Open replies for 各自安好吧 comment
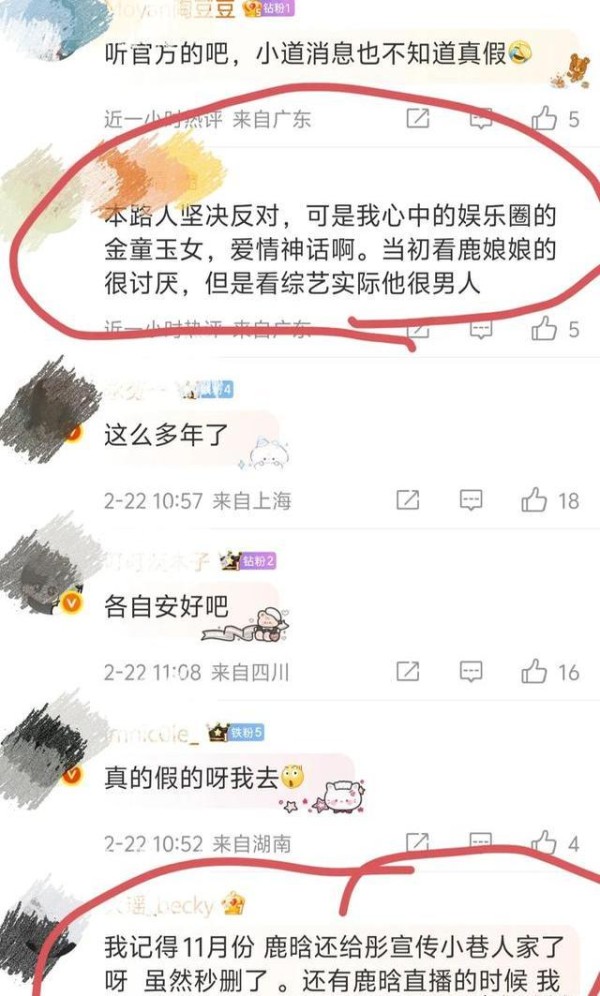600x996 pixels. [x=470, y=671]
